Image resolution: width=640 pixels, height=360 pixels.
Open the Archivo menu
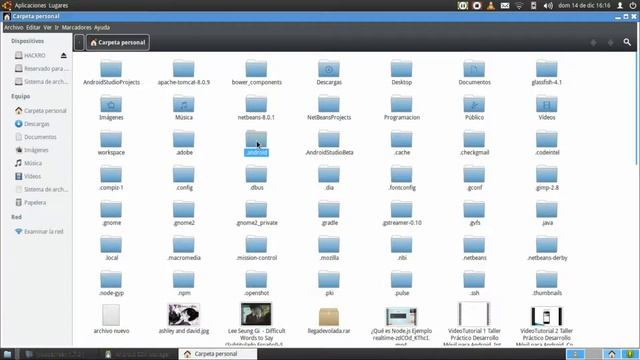[14, 28]
